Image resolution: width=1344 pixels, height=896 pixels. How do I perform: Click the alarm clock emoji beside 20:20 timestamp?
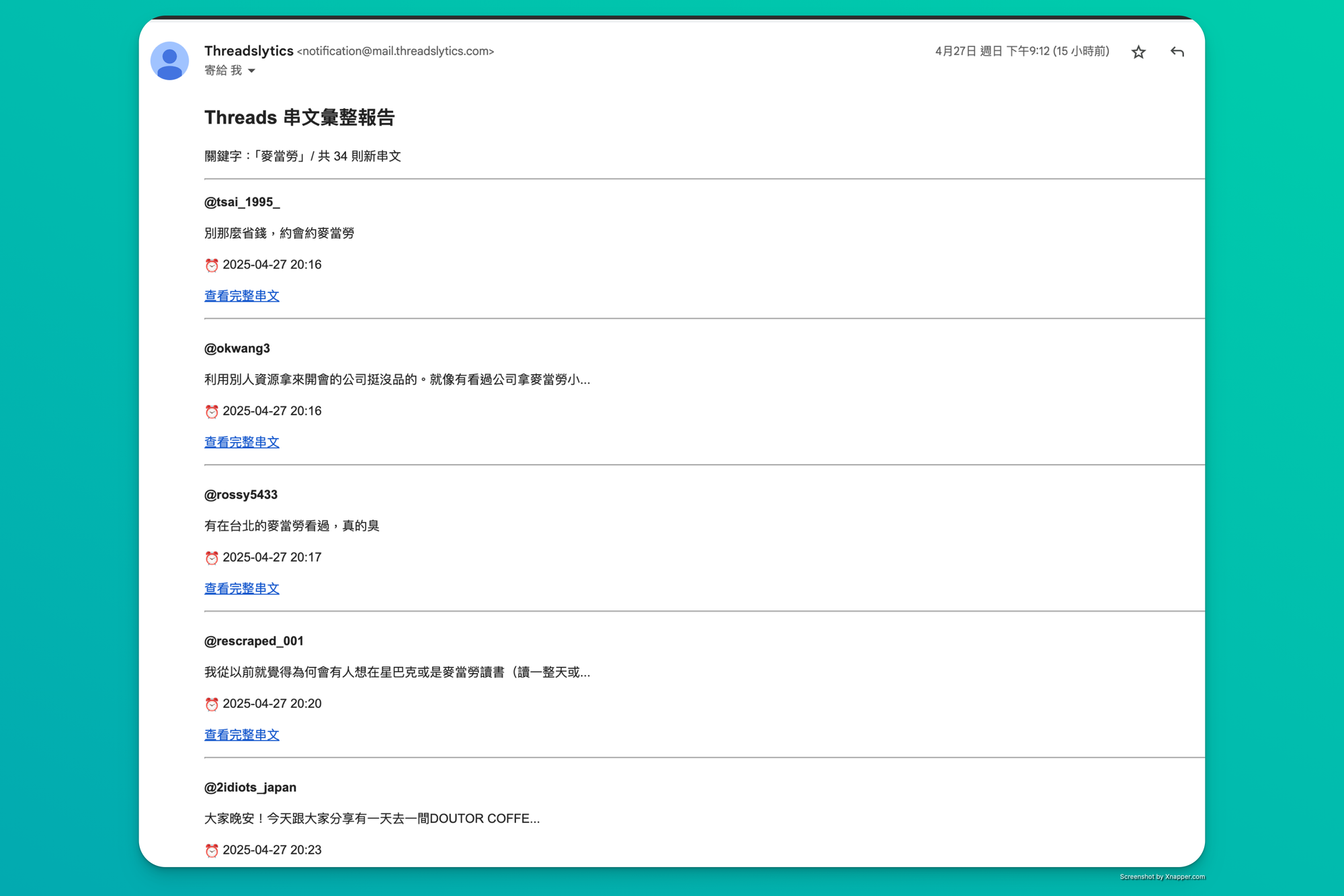pos(212,705)
